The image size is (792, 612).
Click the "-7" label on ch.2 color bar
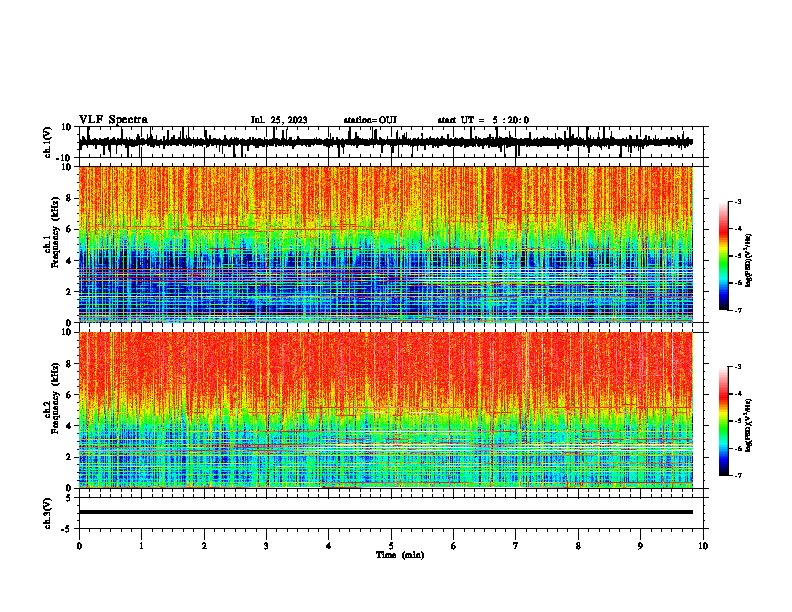click(x=737, y=476)
